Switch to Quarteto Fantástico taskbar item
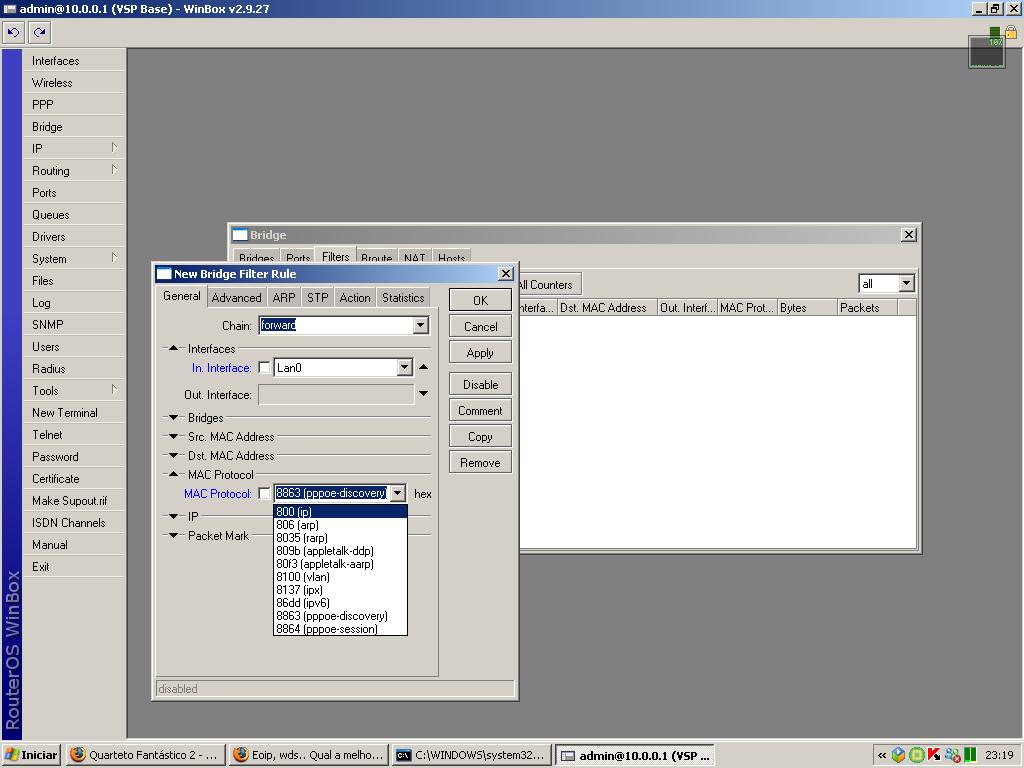 pos(146,755)
